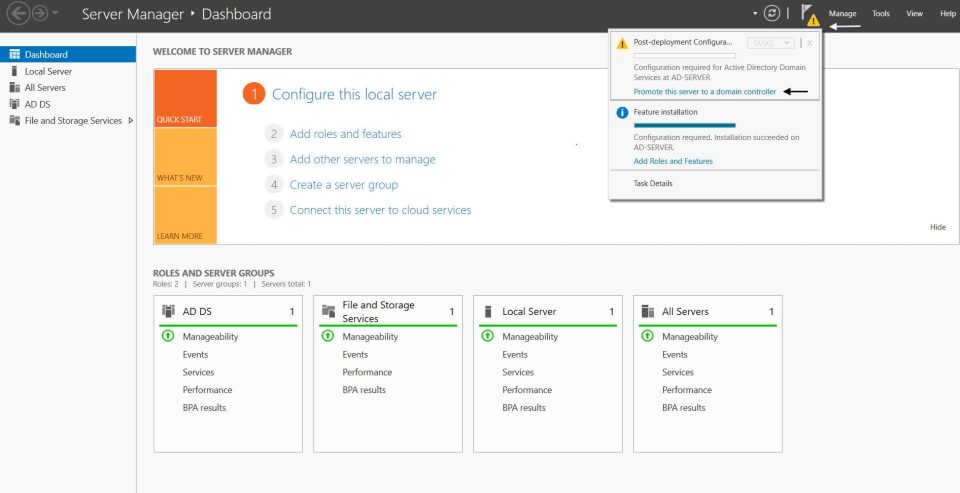Click AD DS Manageability green status icon

click(168, 336)
